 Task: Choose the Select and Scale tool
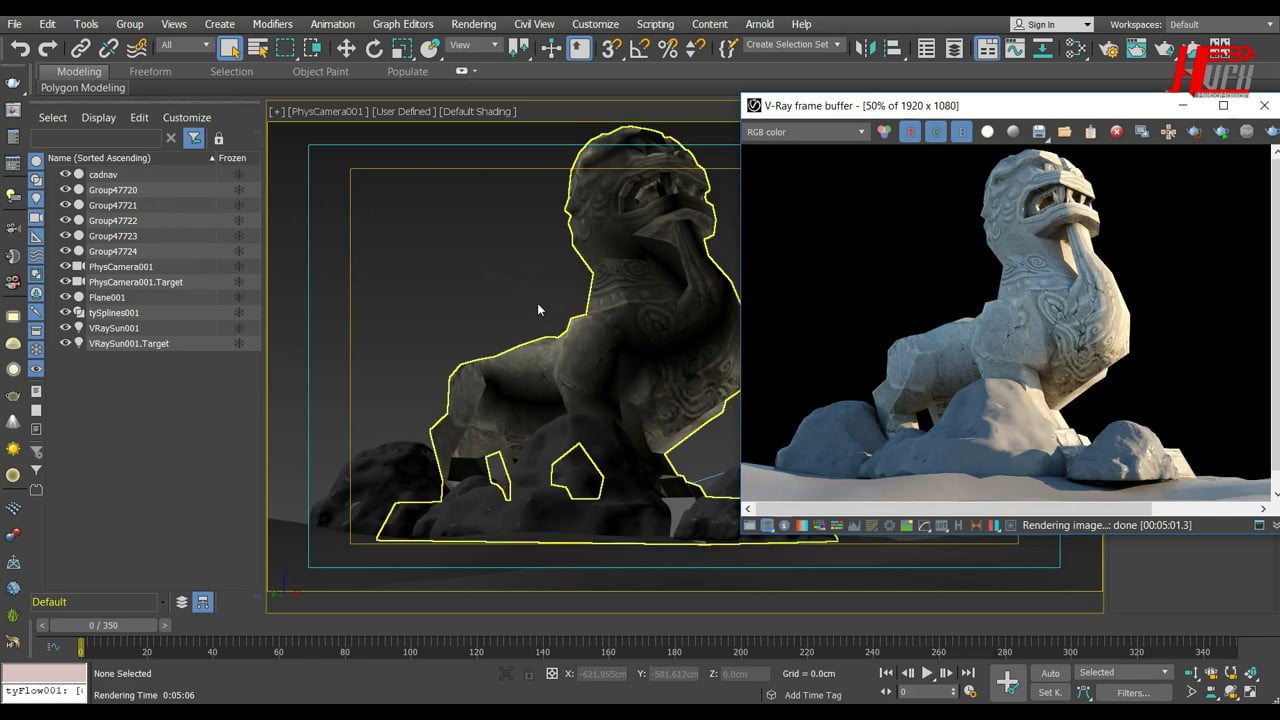(x=402, y=47)
